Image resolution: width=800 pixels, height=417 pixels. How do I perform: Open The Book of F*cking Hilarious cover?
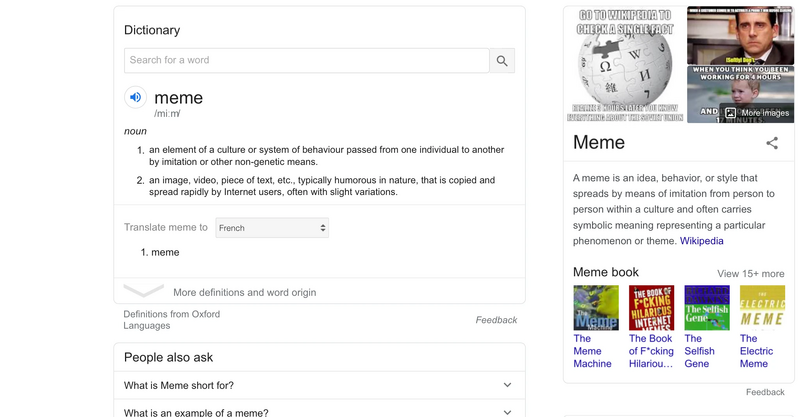tap(651, 308)
